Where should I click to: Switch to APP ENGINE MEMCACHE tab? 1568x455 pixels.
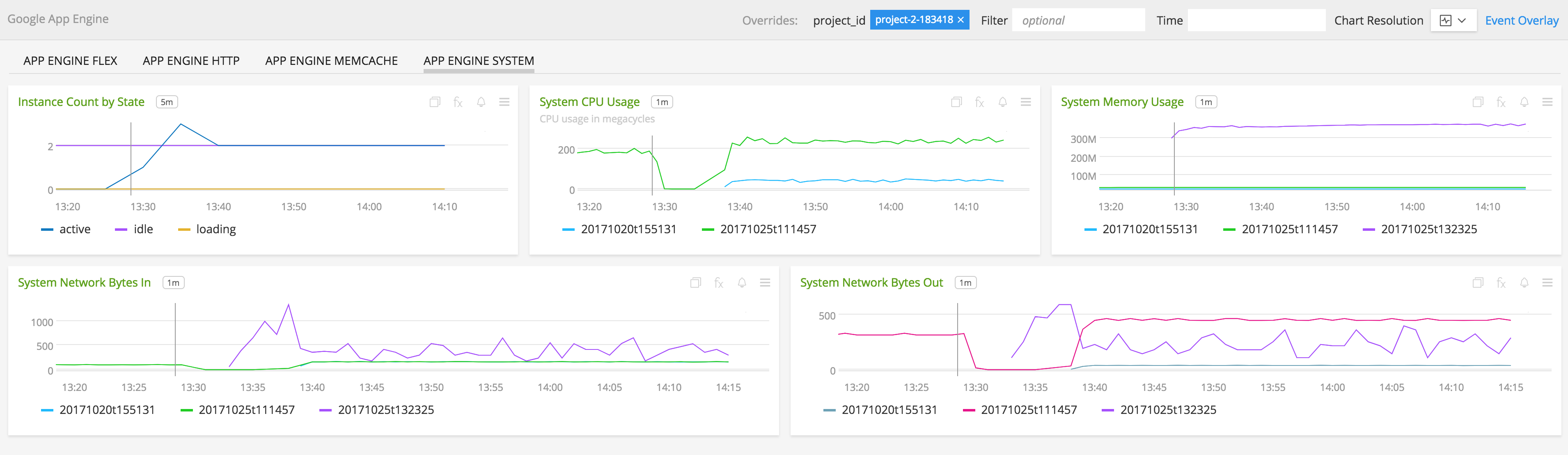point(331,61)
